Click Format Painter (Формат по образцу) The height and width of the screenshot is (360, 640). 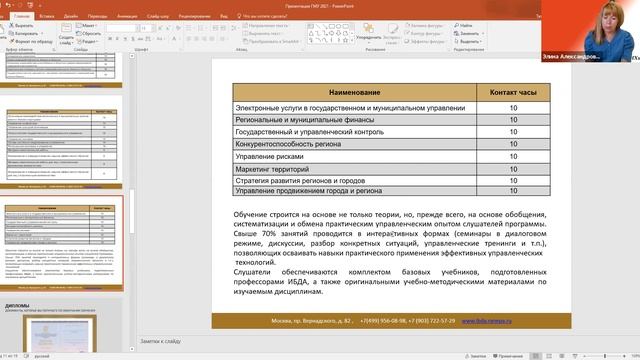[31, 42]
